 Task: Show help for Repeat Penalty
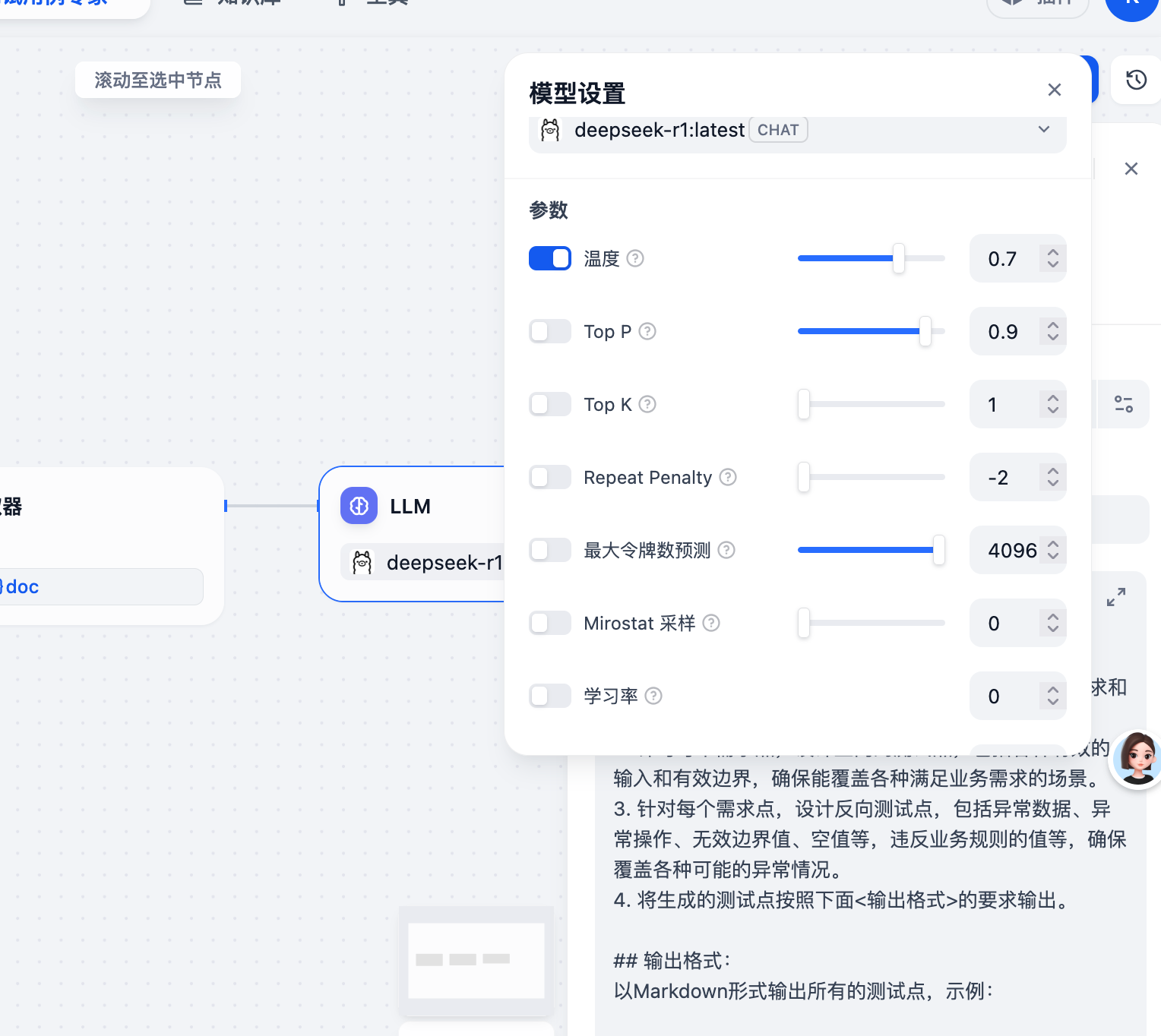tap(728, 477)
